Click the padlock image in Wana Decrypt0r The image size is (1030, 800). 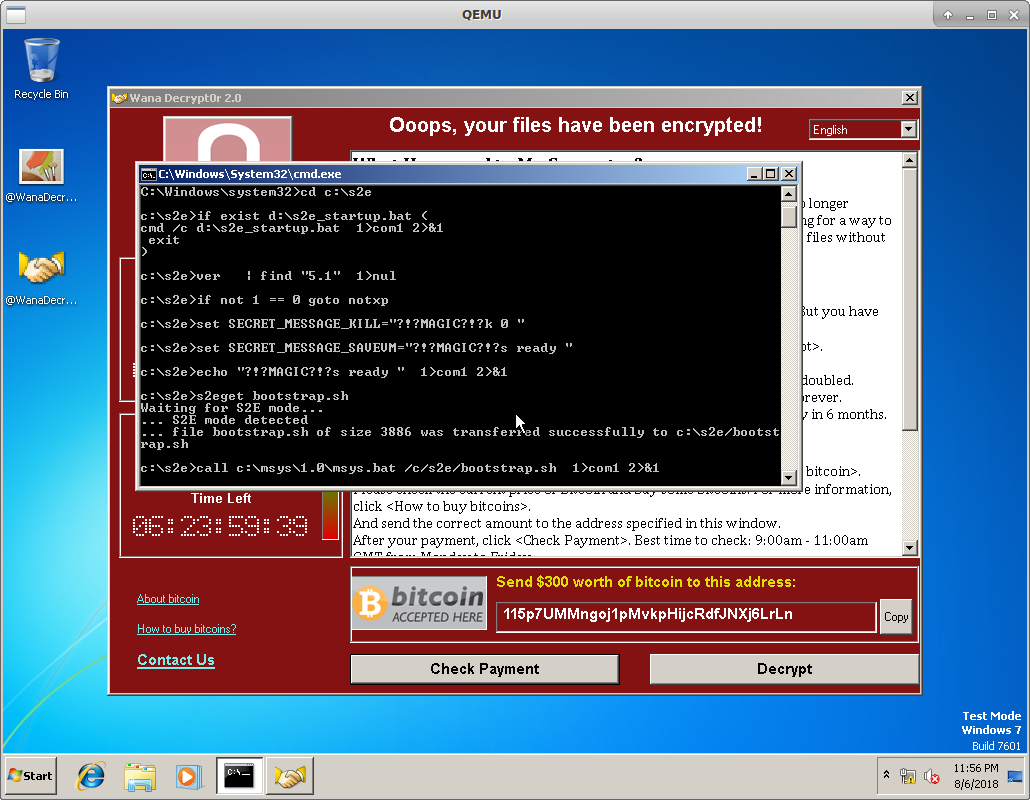(x=227, y=139)
